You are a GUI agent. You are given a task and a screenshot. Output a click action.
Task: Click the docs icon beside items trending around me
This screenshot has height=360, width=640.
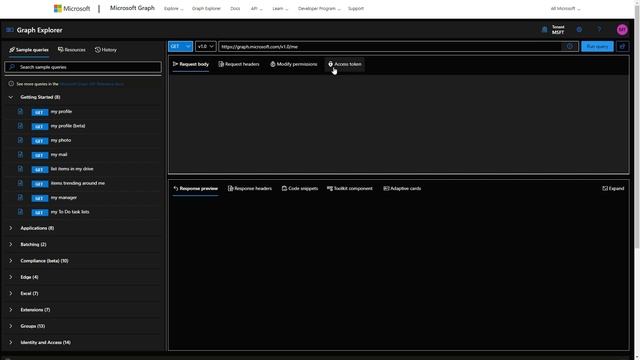[x=20, y=183]
